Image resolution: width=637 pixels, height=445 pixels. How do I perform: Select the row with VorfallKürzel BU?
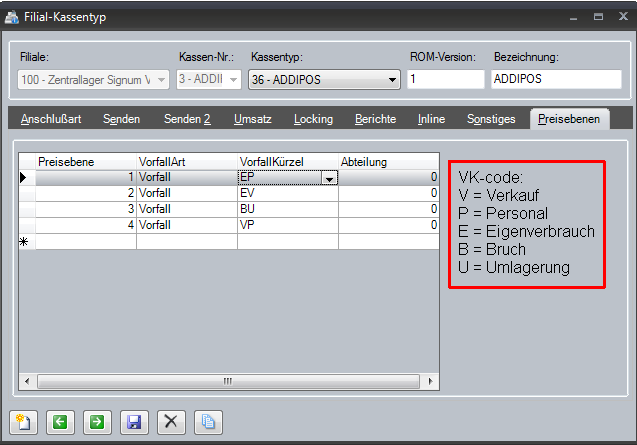[28, 209]
